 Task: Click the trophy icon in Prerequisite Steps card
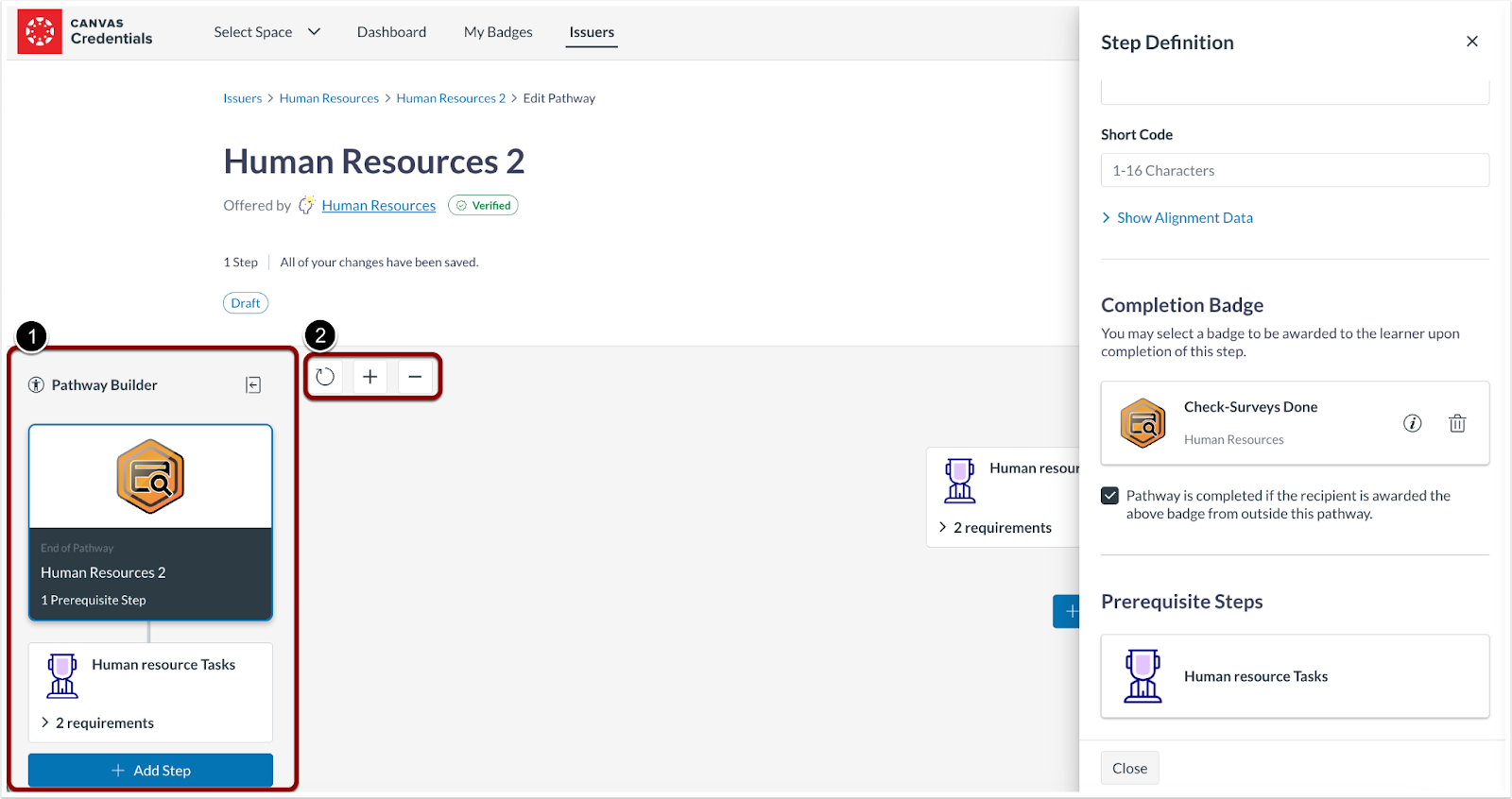coord(1143,676)
